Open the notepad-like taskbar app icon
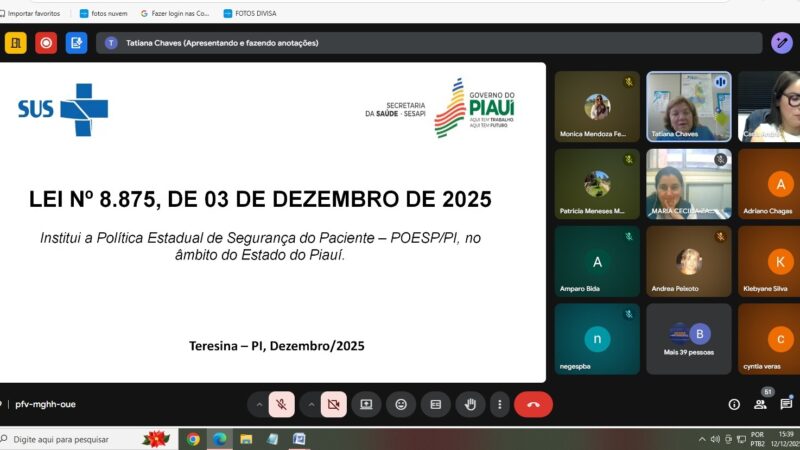 click(272, 439)
